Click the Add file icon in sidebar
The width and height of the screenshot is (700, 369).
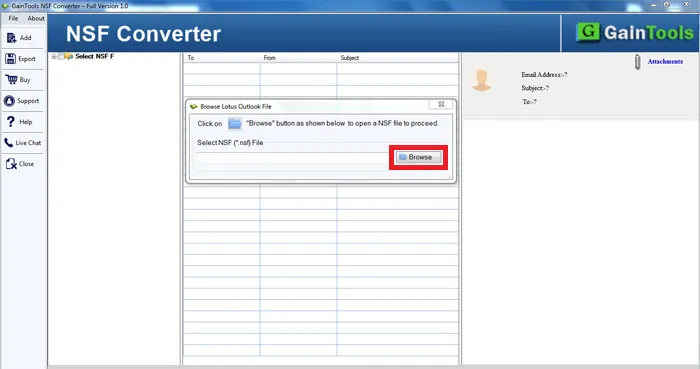pos(11,38)
